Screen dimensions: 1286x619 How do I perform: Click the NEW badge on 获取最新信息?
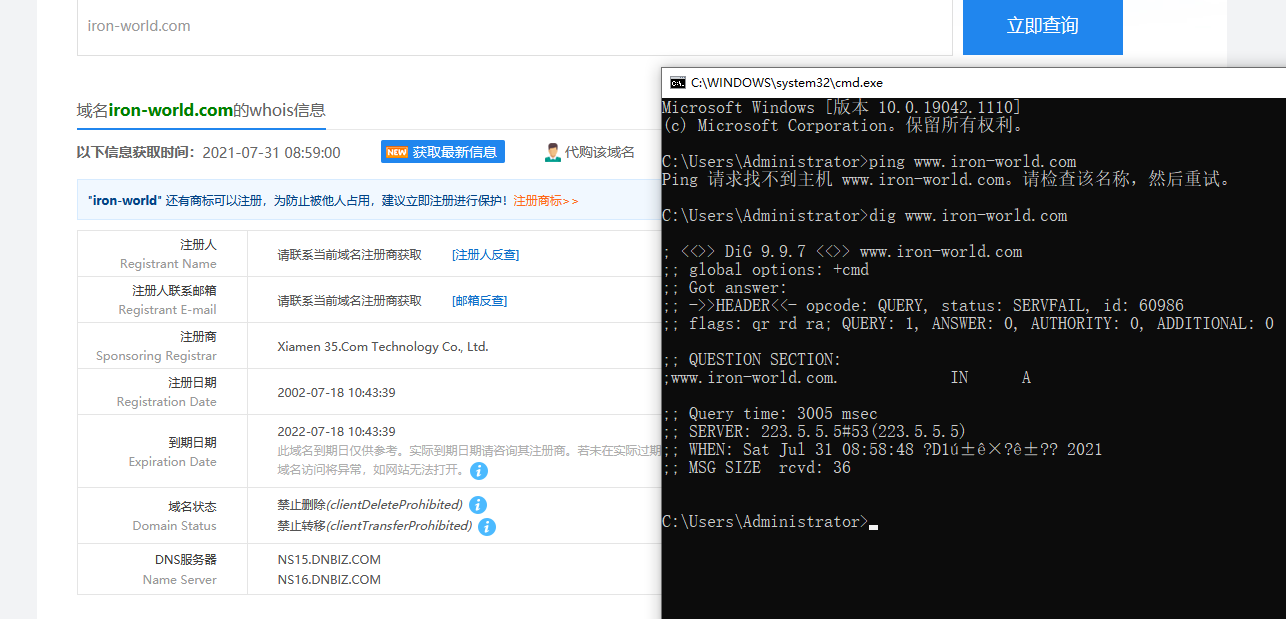pos(397,152)
